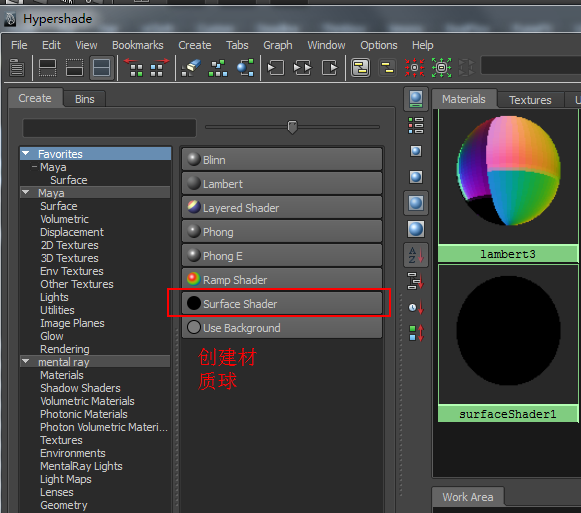
Task: Click the toolbar search text field
Action: [531, 65]
